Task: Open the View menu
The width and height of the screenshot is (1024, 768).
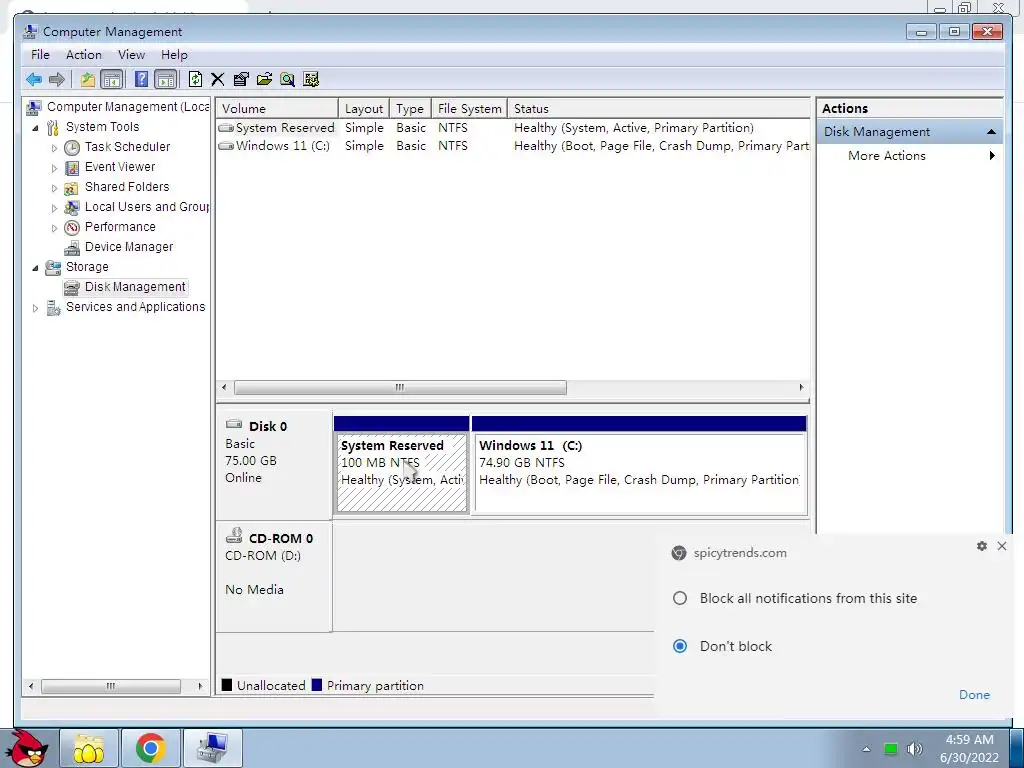Action: click(131, 55)
